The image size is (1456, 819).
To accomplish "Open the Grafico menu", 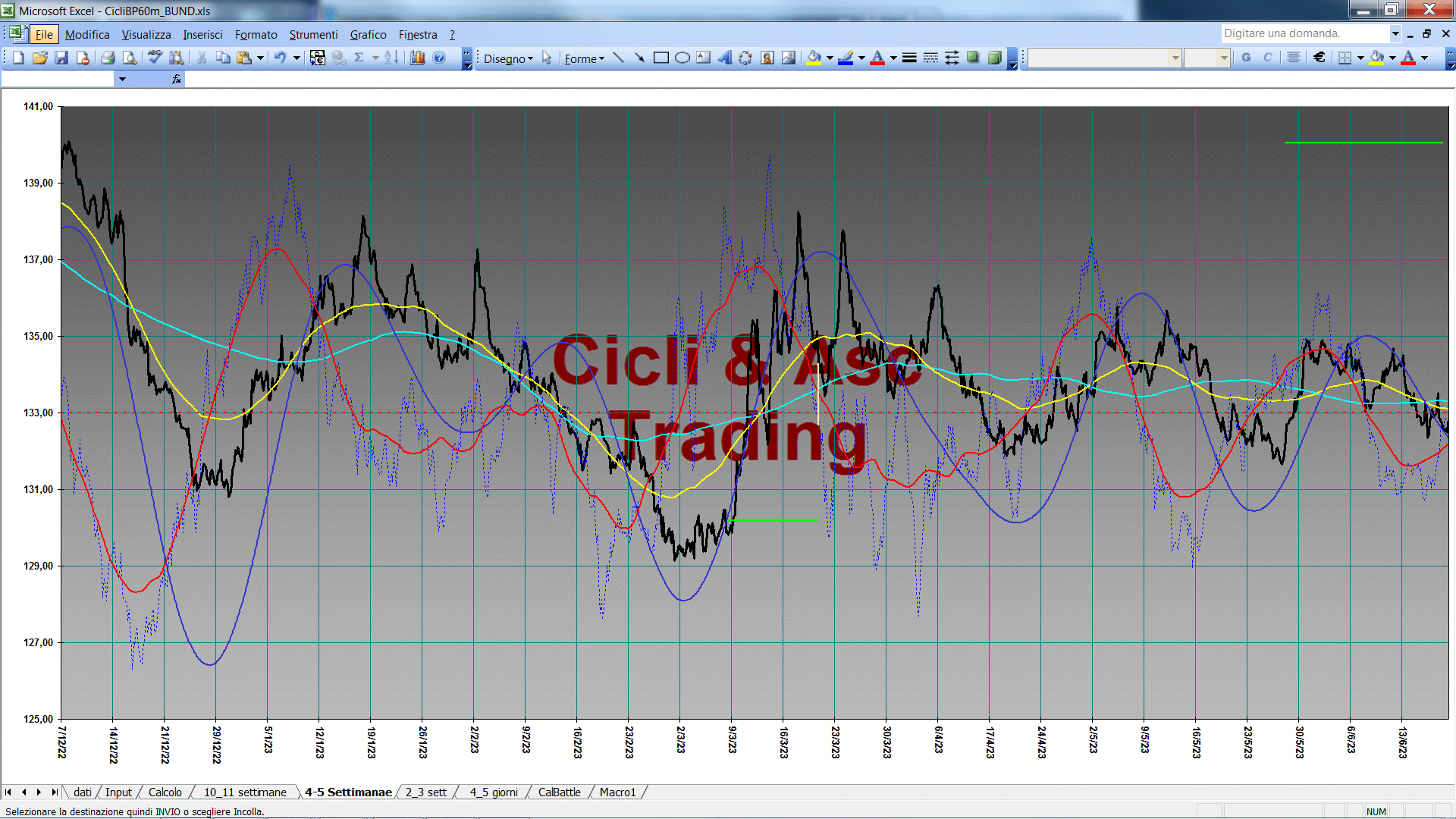I will coord(368,34).
